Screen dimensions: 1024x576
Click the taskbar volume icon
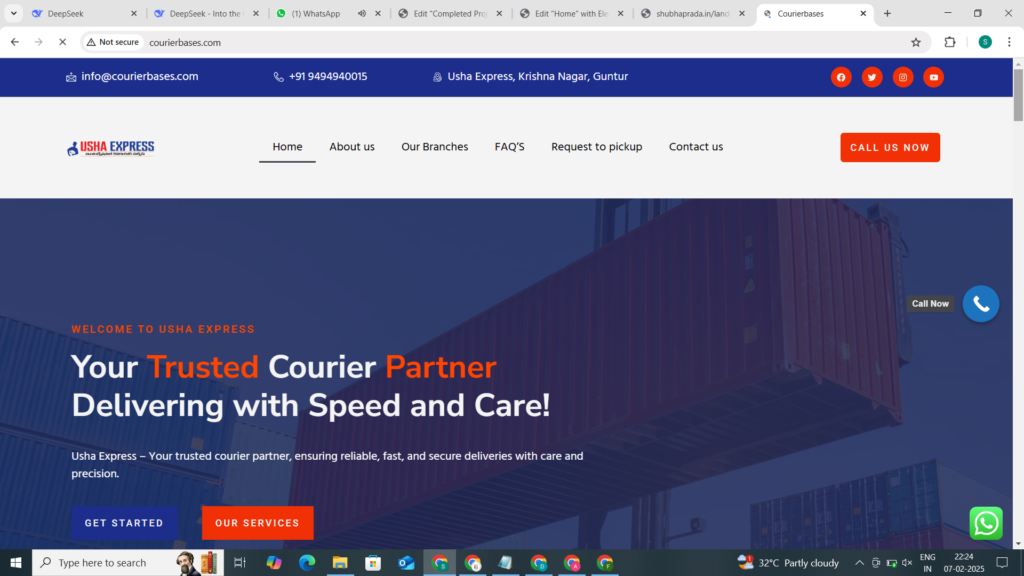pos(907,562)
